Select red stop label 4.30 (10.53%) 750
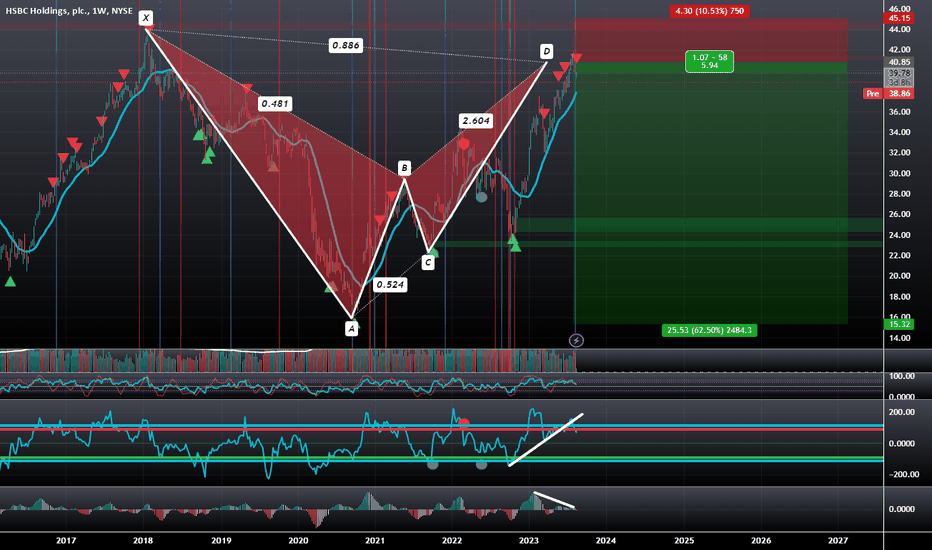 (x=709, y=11)
